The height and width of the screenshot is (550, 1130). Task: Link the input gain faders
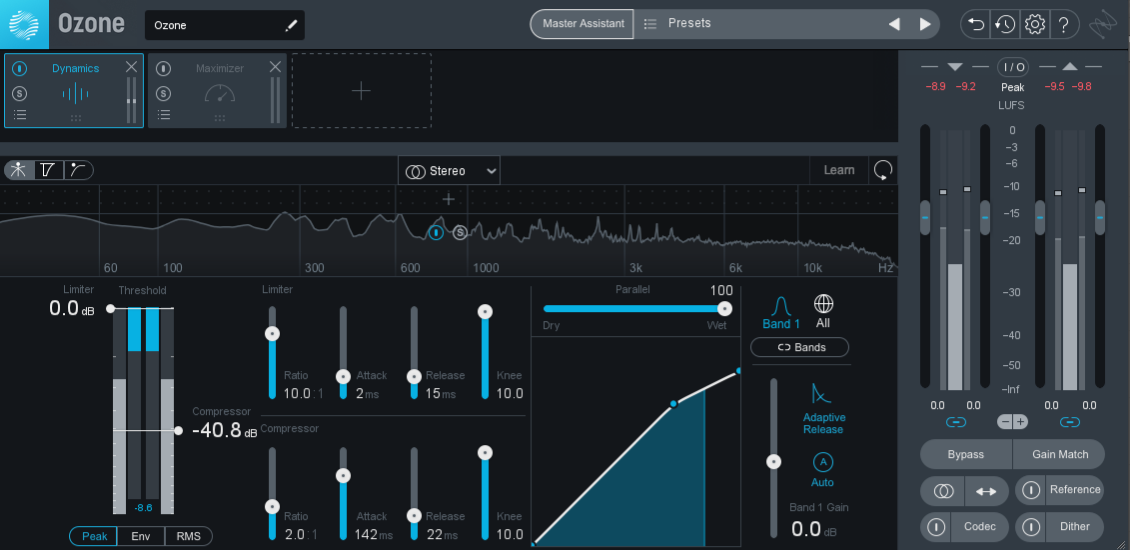956,422
